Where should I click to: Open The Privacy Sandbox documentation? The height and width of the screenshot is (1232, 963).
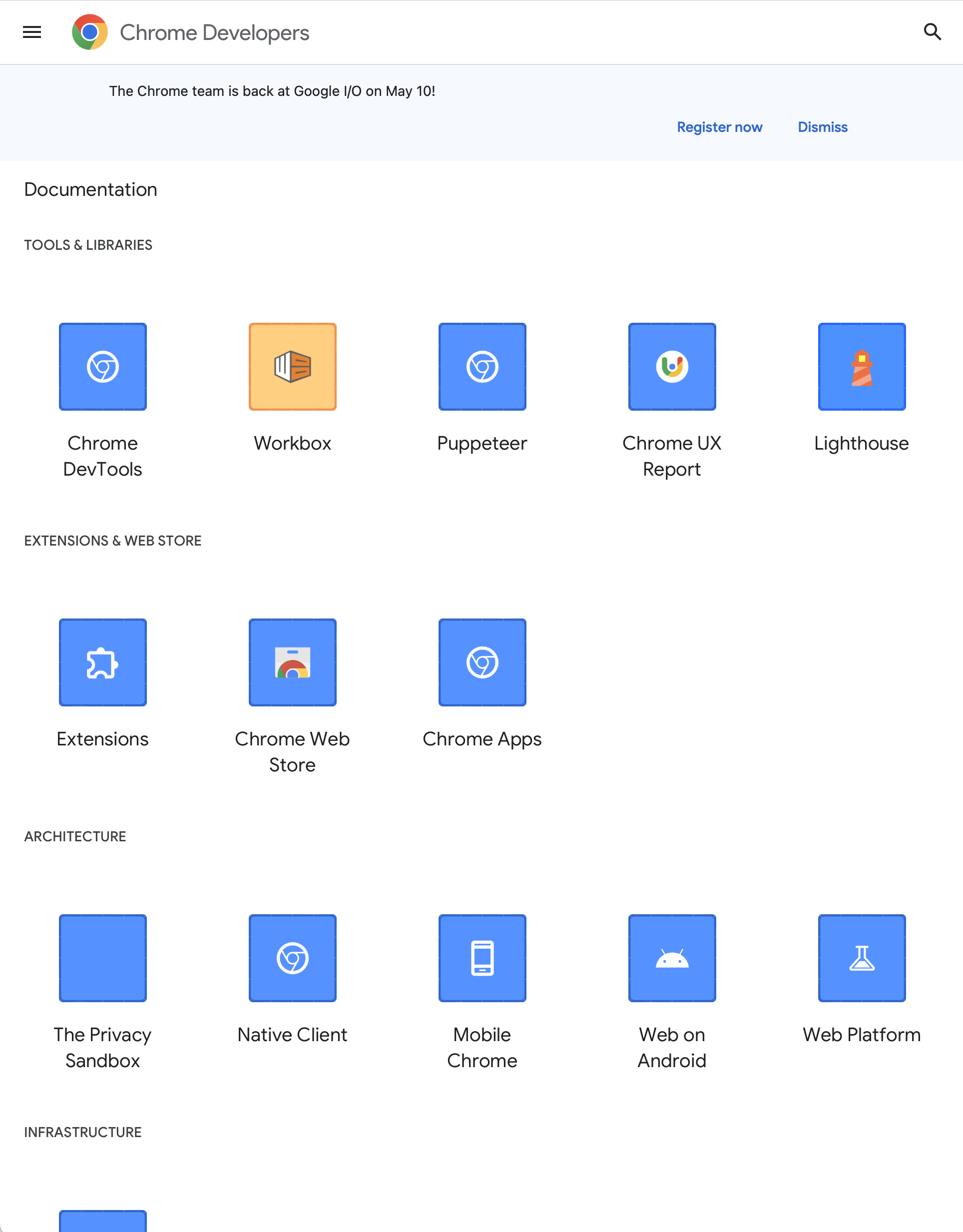tap(102, 957)
